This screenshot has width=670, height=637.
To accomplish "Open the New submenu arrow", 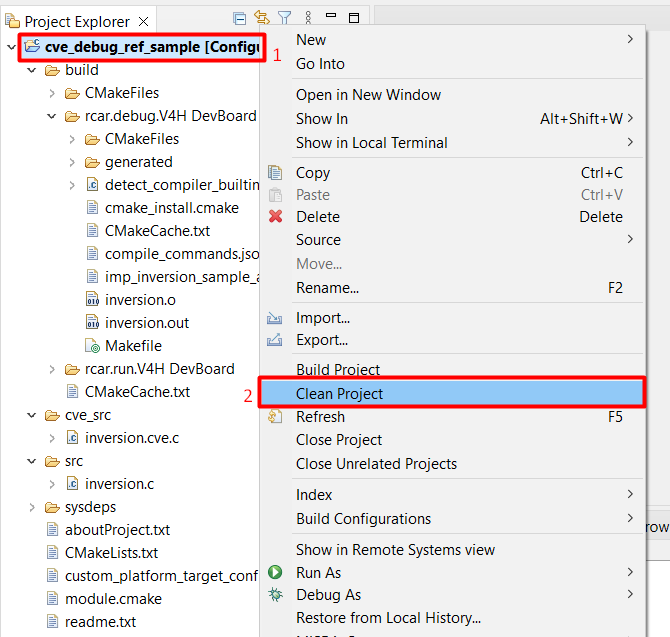I will coord(630,40).
